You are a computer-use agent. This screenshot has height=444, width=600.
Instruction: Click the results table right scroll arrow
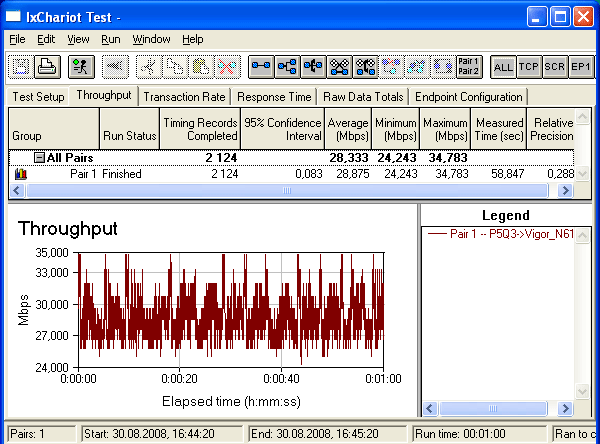point(565,190)
